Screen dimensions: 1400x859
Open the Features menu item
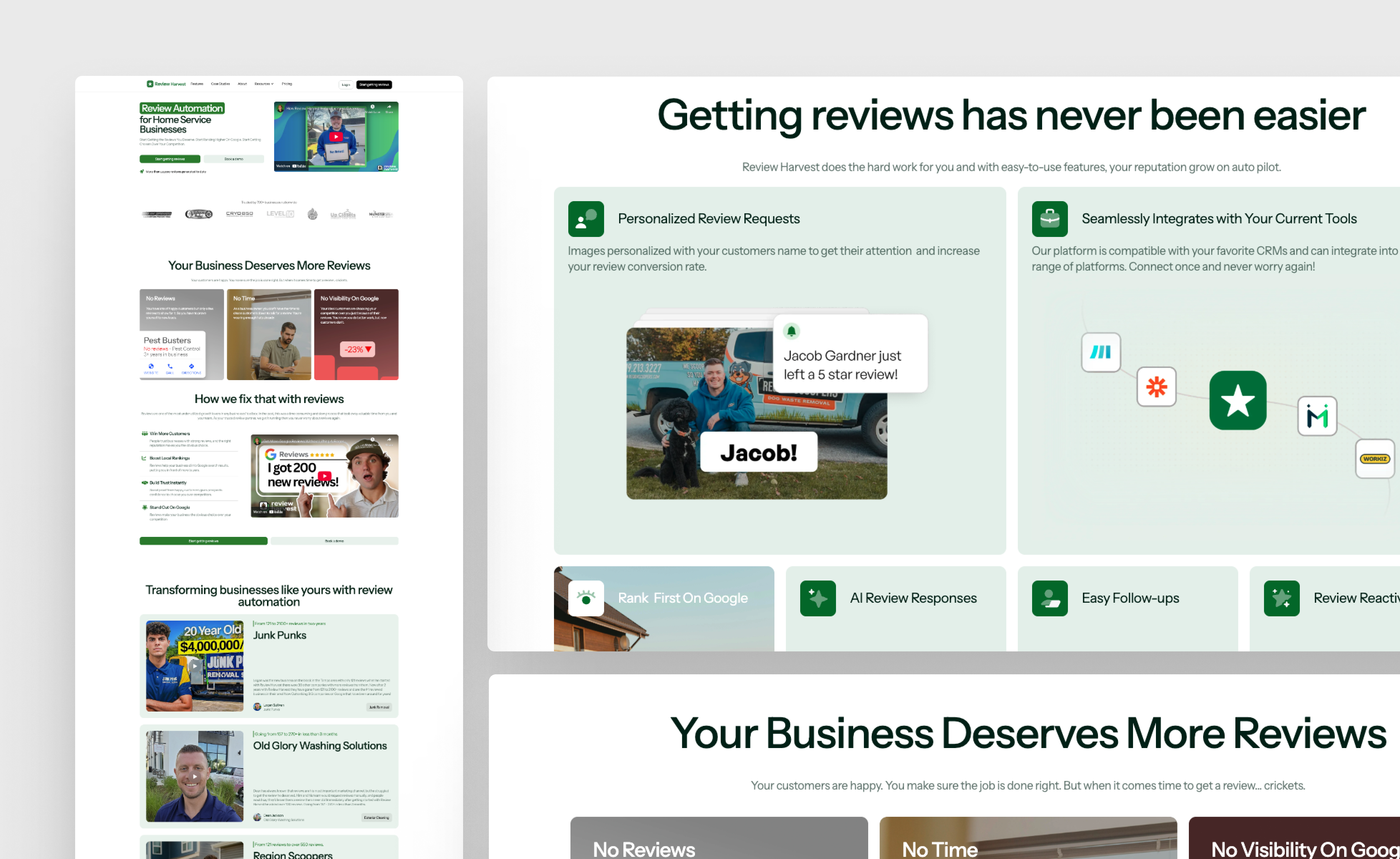196,84
